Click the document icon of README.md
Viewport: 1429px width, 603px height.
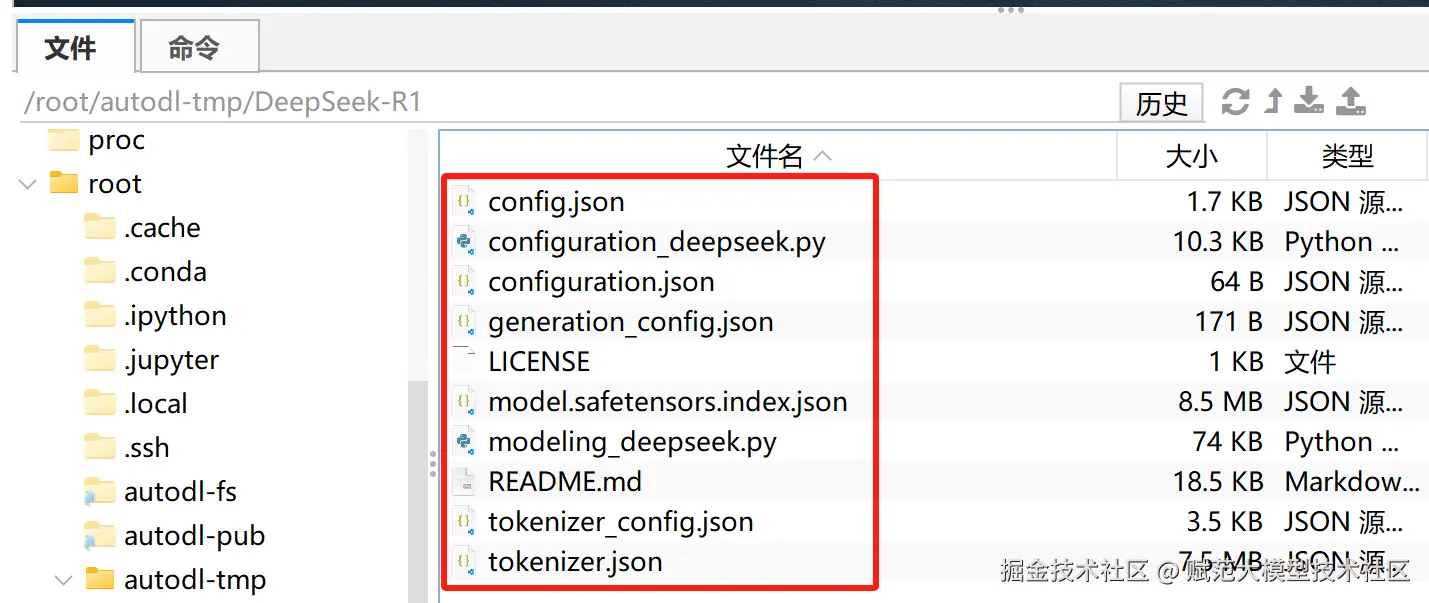point(464,482)
